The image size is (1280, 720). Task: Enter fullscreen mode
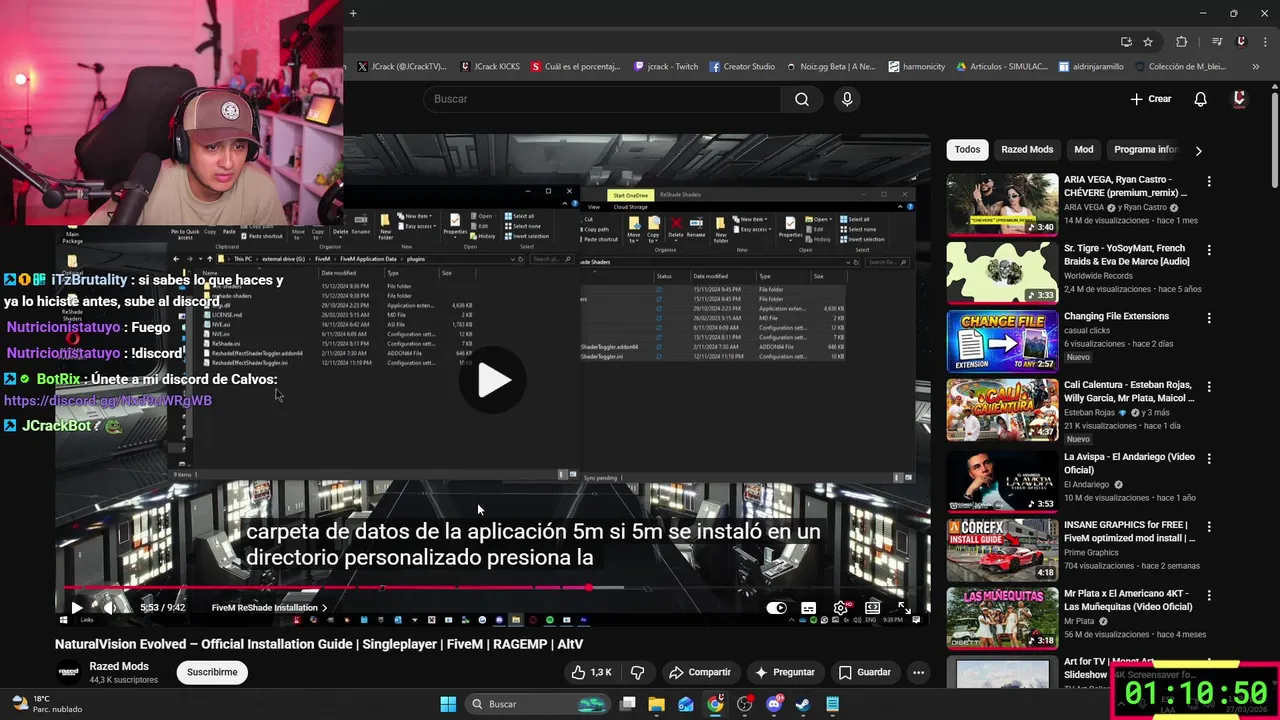pyautogui.click(x=904, y=607)
